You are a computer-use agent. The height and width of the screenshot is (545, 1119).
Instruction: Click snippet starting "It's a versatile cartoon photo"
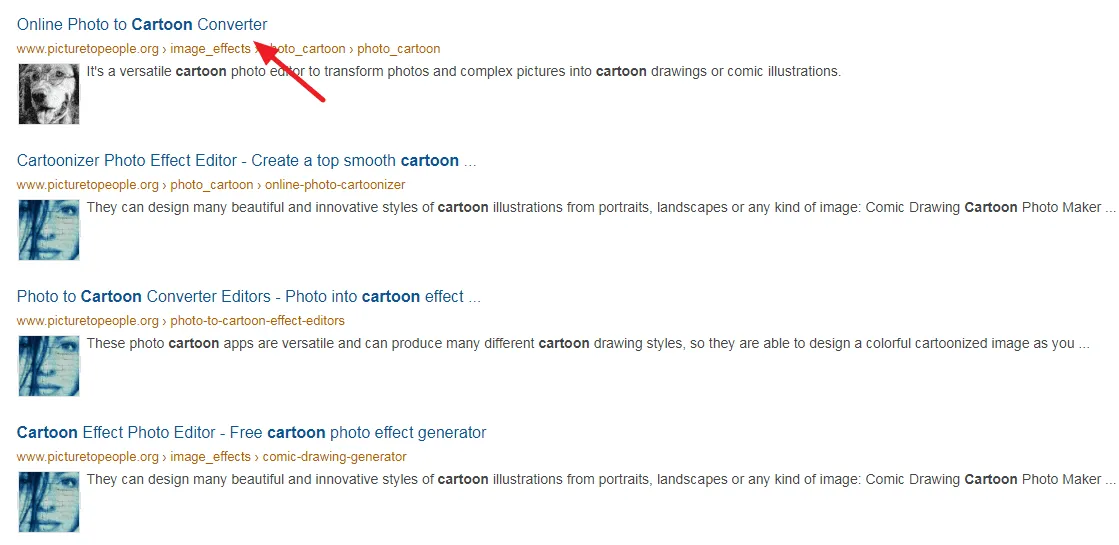click(464, 72)
